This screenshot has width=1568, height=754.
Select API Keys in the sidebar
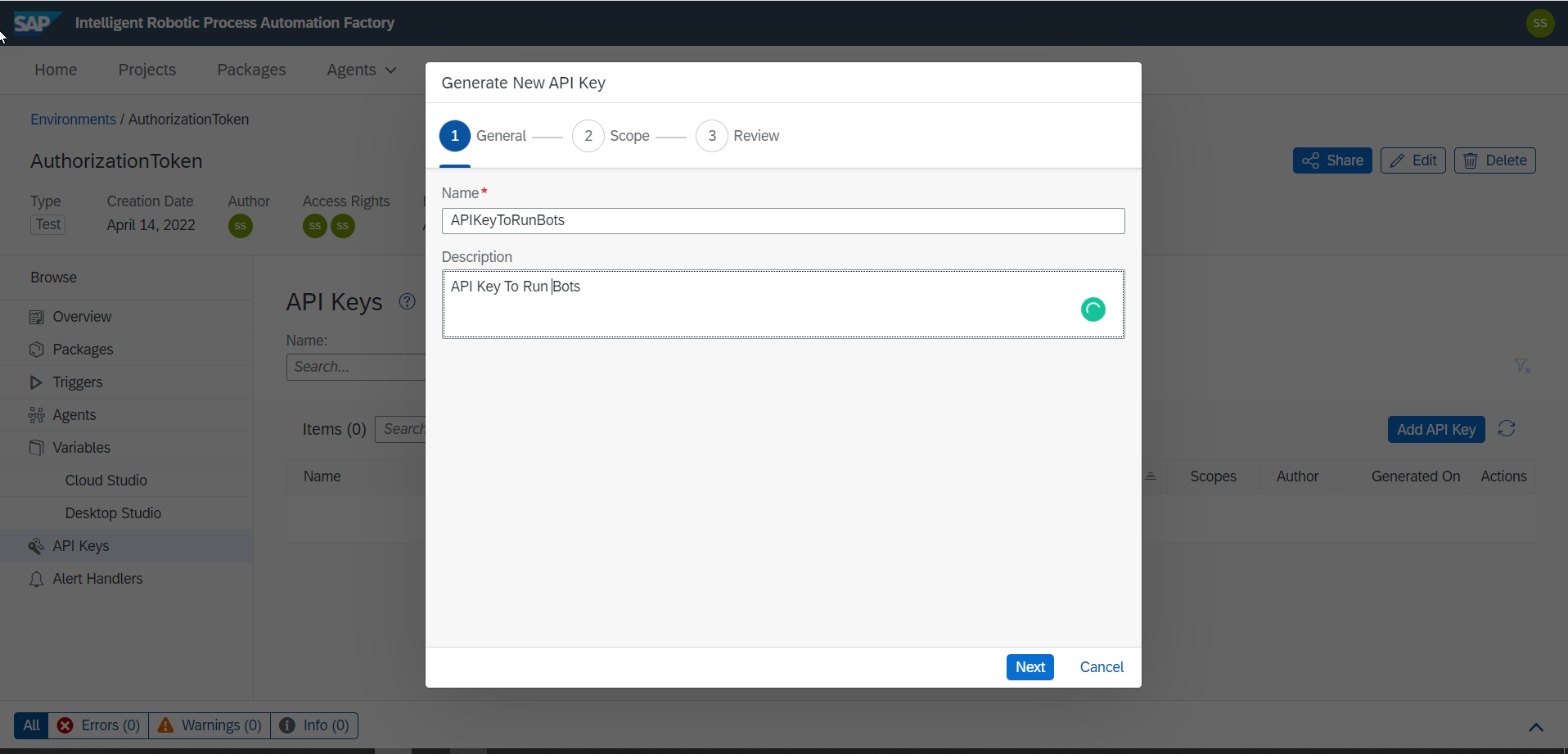click(x=126, y=546)
